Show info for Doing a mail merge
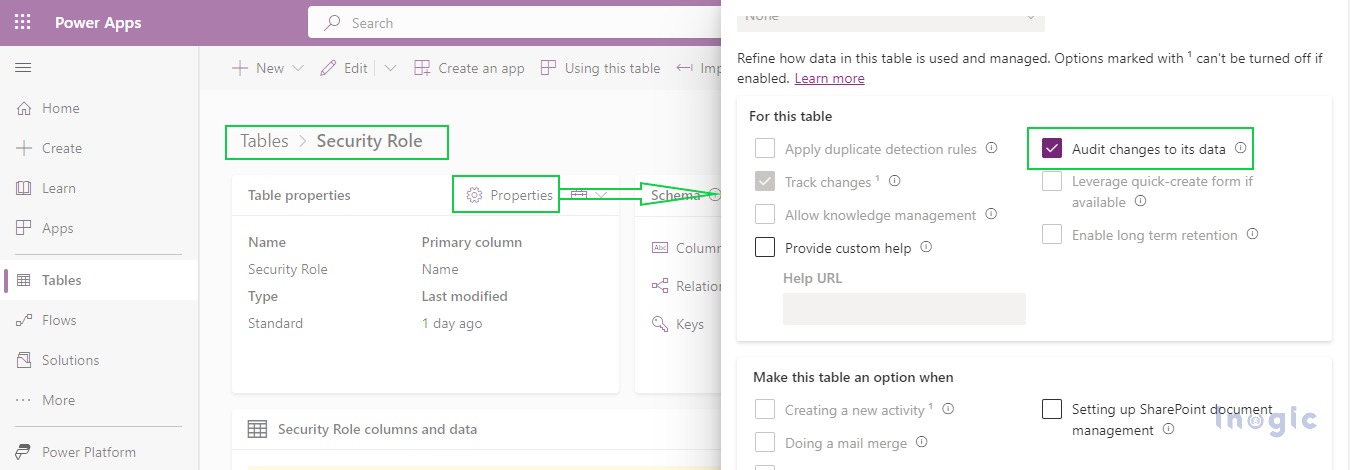The width and height of the screenshot is (1350, 470). pyautogui.click(x=922, y=442)
